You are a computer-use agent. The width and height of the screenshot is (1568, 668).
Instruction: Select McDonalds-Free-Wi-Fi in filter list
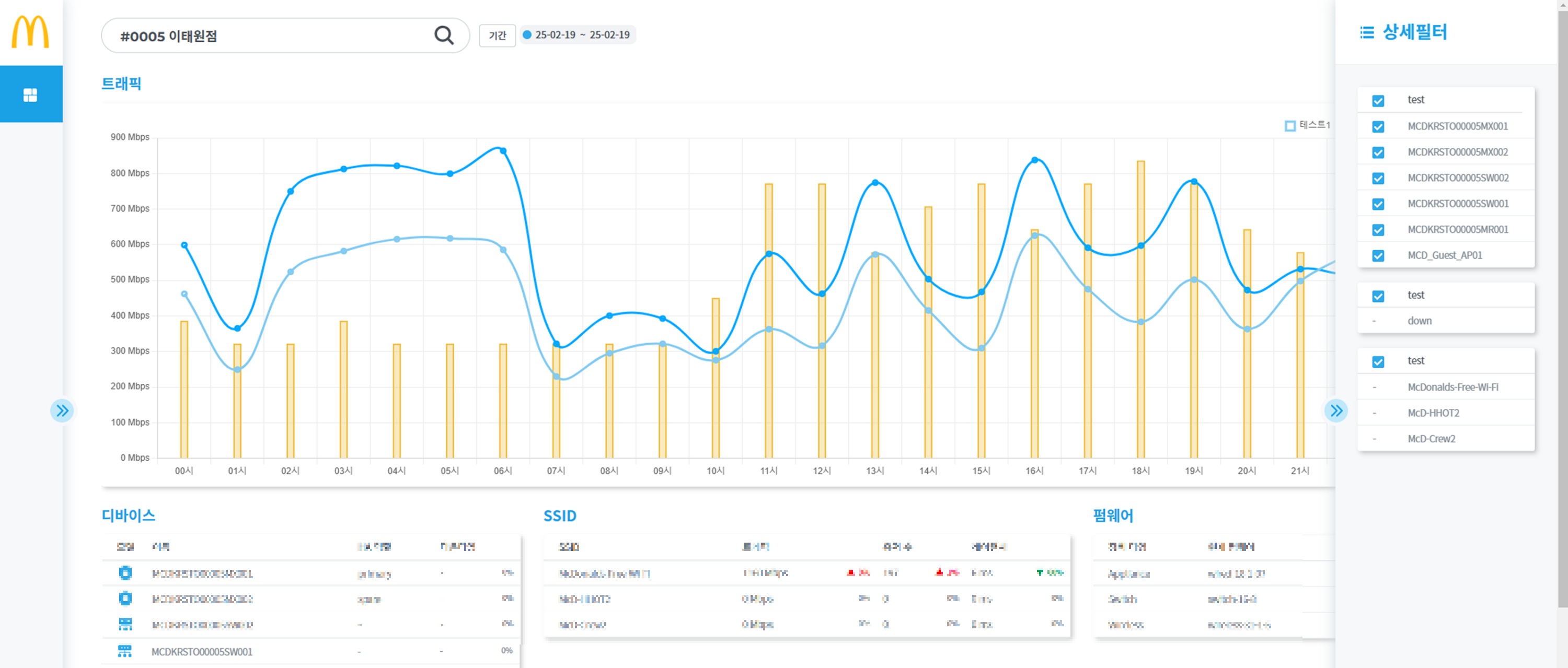[1452, 387]
